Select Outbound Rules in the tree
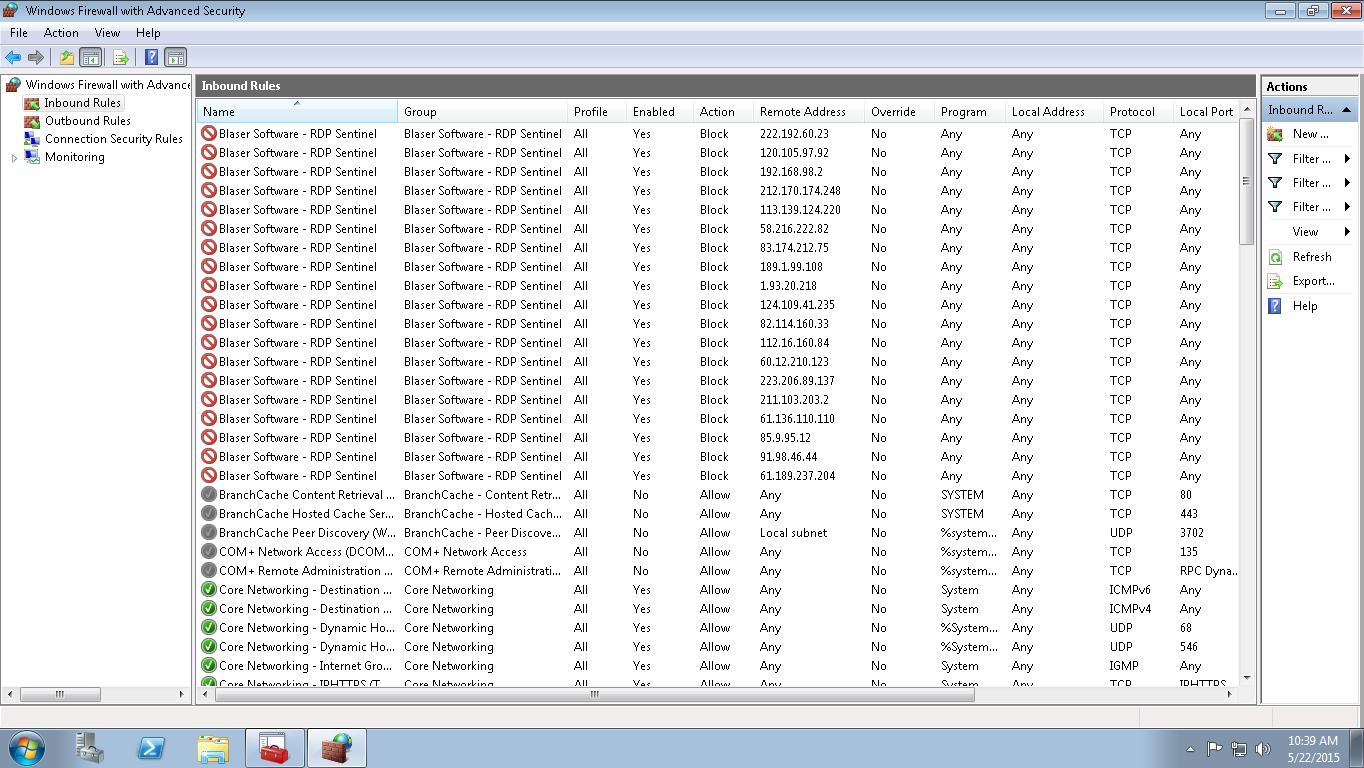The height and width of the screenshot is (768, 1364). point(88,121)
